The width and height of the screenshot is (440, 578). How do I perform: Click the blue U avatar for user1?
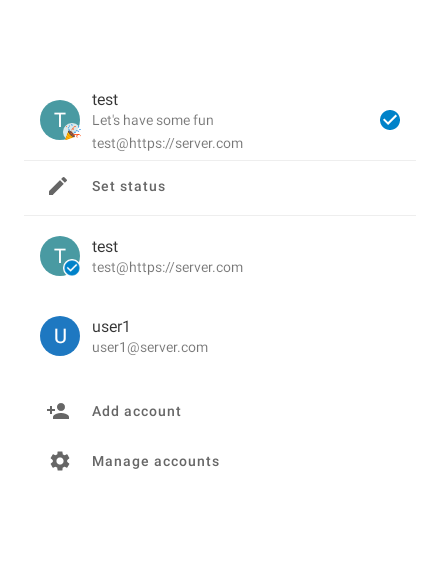click(60, 336)
